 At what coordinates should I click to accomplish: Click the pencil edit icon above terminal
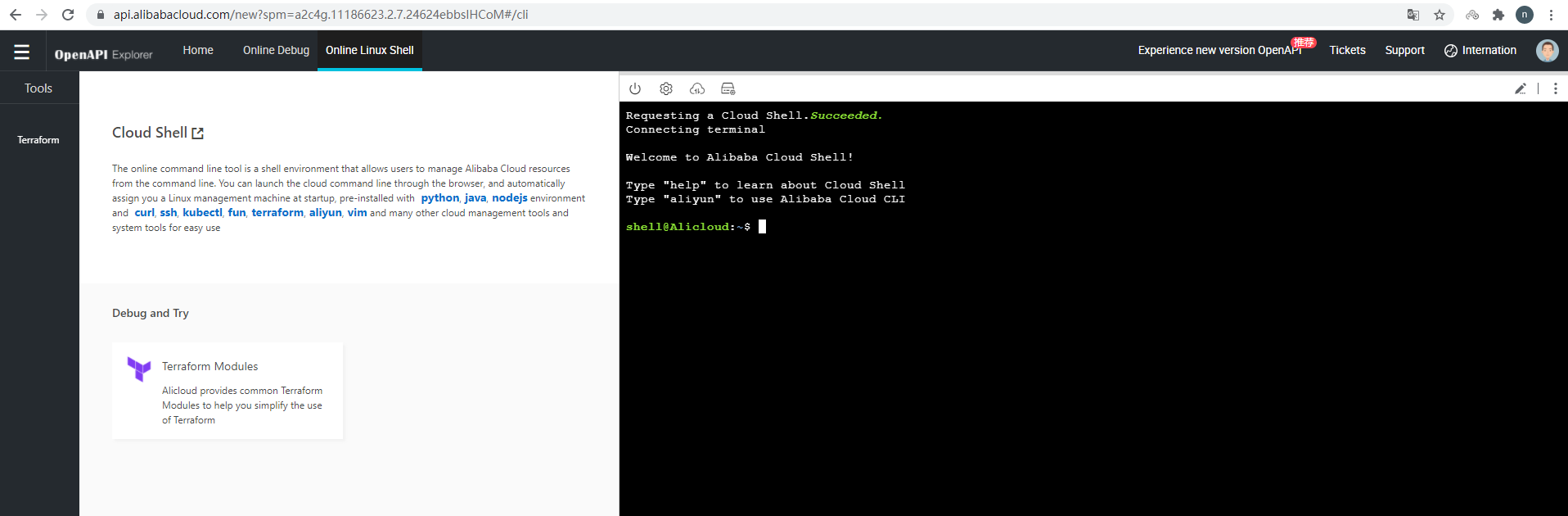pos(1521,88)
